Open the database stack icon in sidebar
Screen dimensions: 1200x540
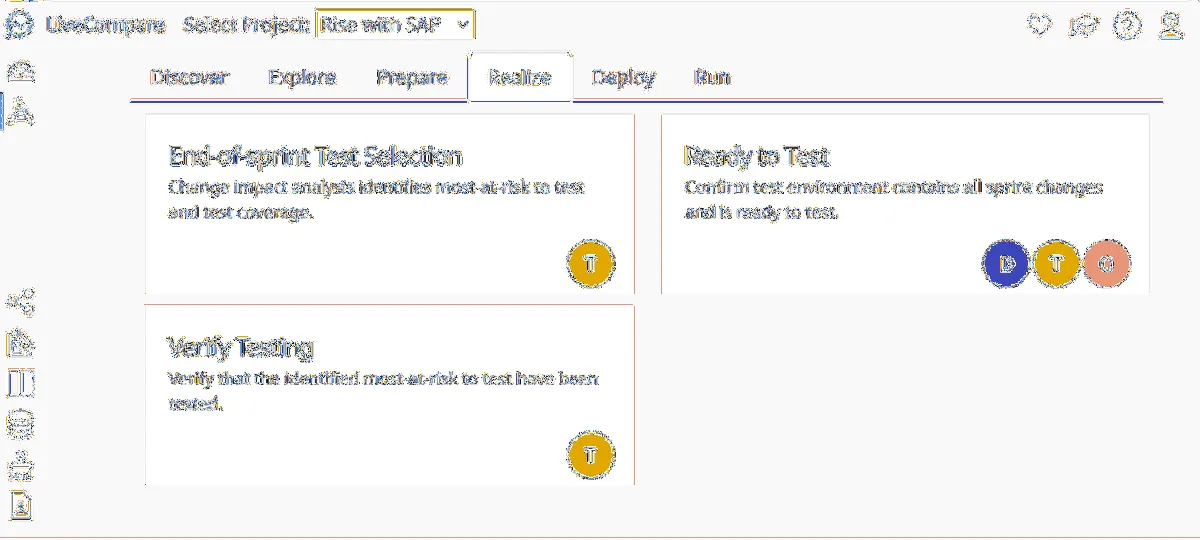20,425
